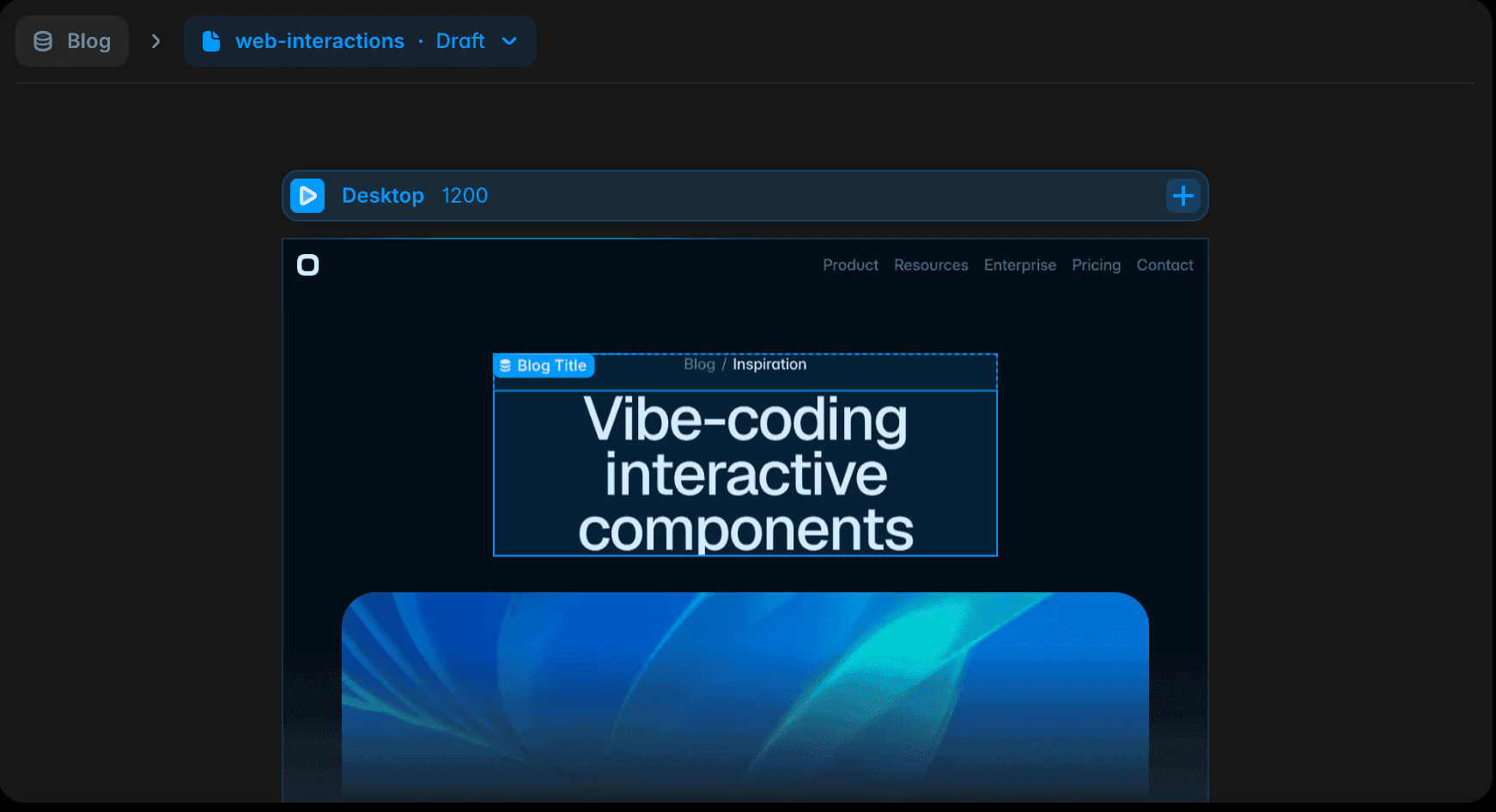The image size is (1496, 812).
Task: Open the Enterprise nav link
Action: 1020,265
